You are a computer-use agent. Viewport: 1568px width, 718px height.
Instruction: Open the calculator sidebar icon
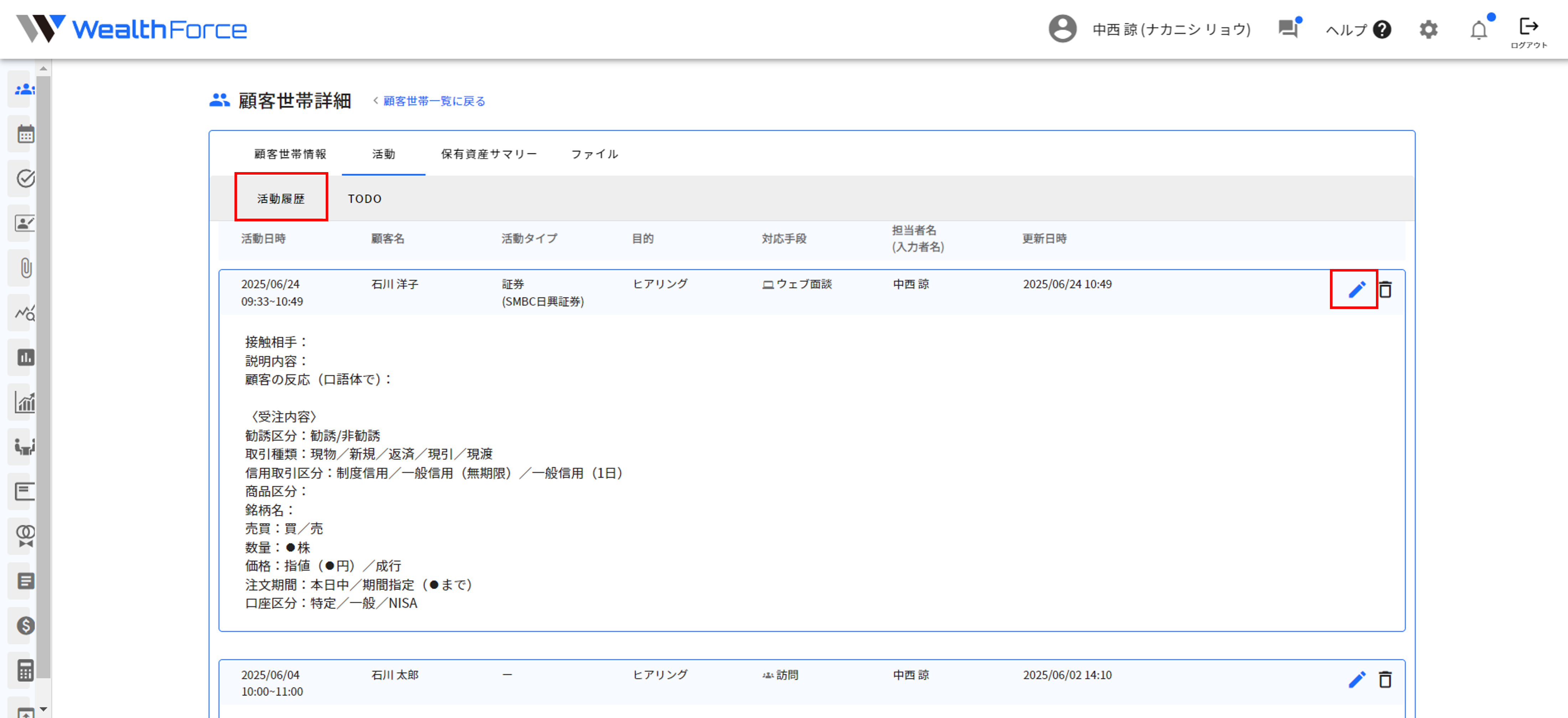(x=25, y=671)
